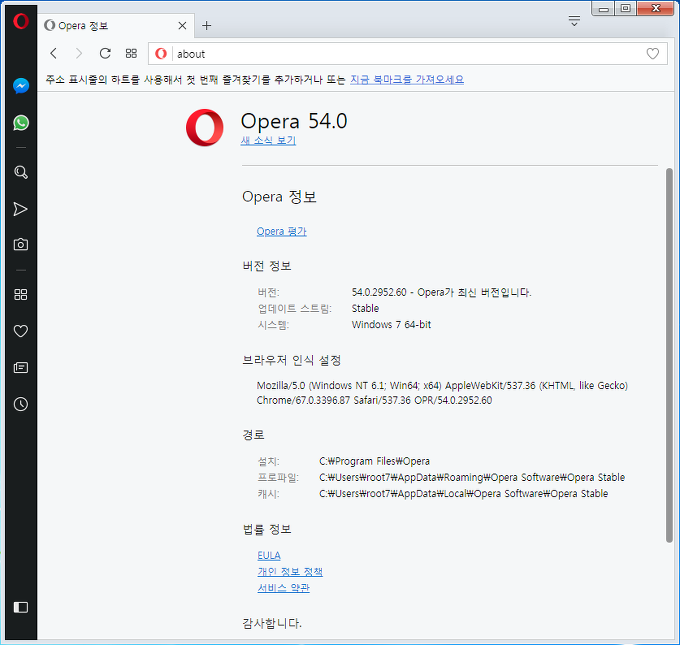This screenshot has height=645, width=680.
Task: Open the Opera main menu logo
Action: point(20,21)
